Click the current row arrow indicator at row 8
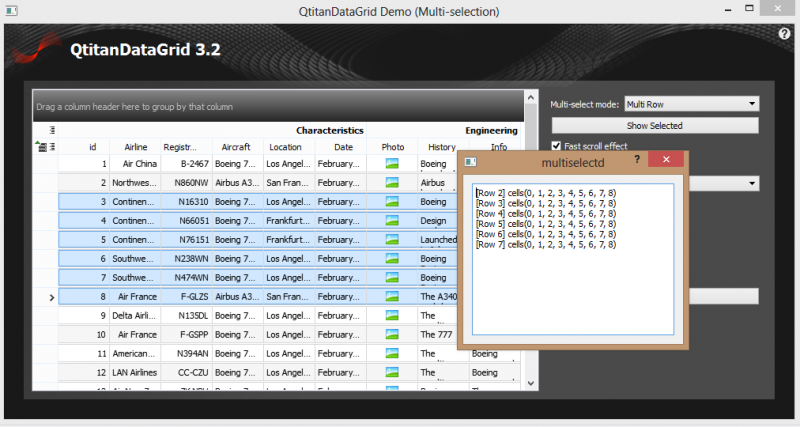 point(52,297)
